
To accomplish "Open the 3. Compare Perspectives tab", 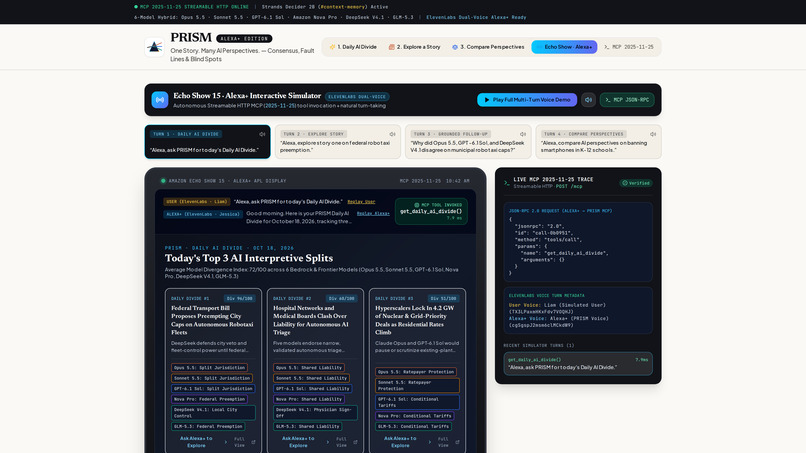I will point(488,47).
